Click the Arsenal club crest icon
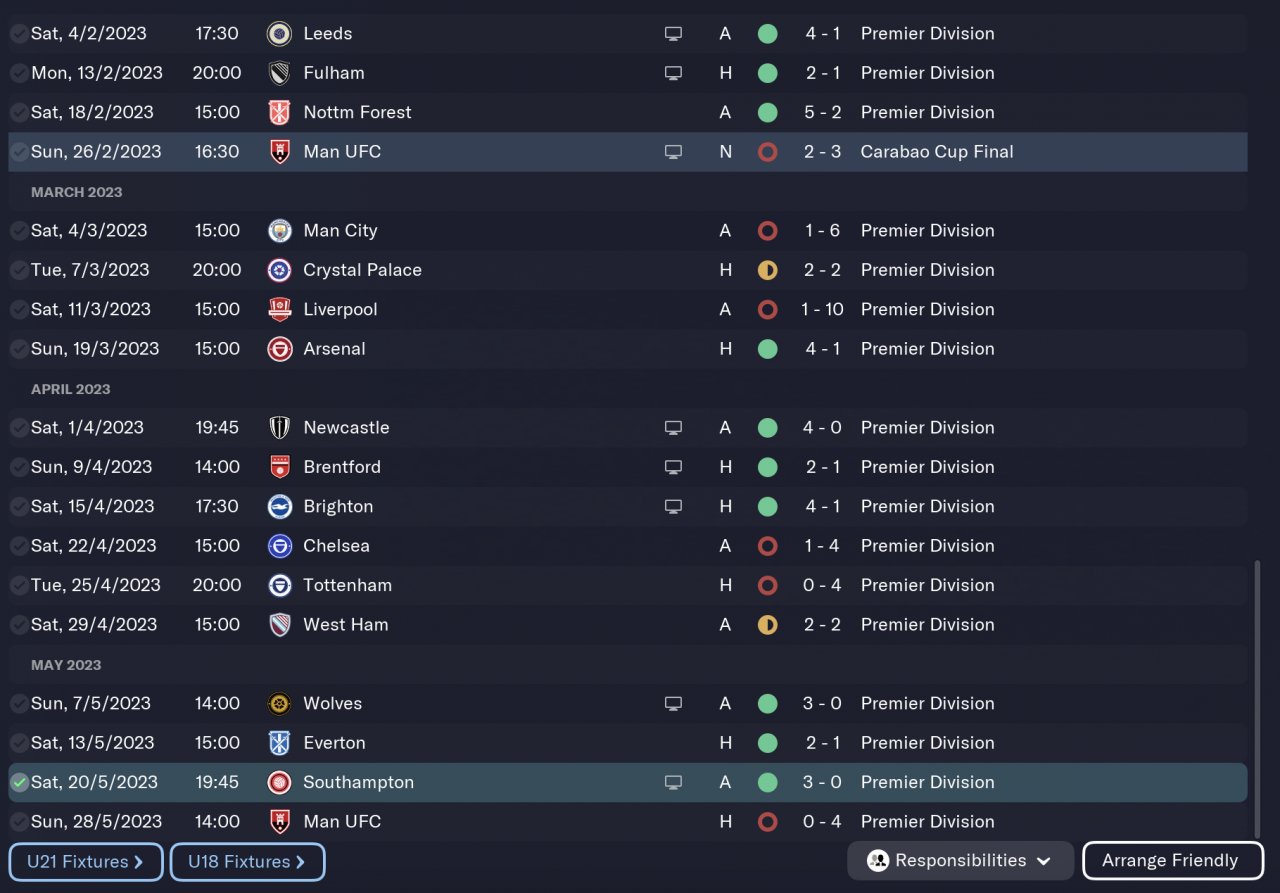The width and height of the screenshot is (1280, 893). click(x=279, y=349)
